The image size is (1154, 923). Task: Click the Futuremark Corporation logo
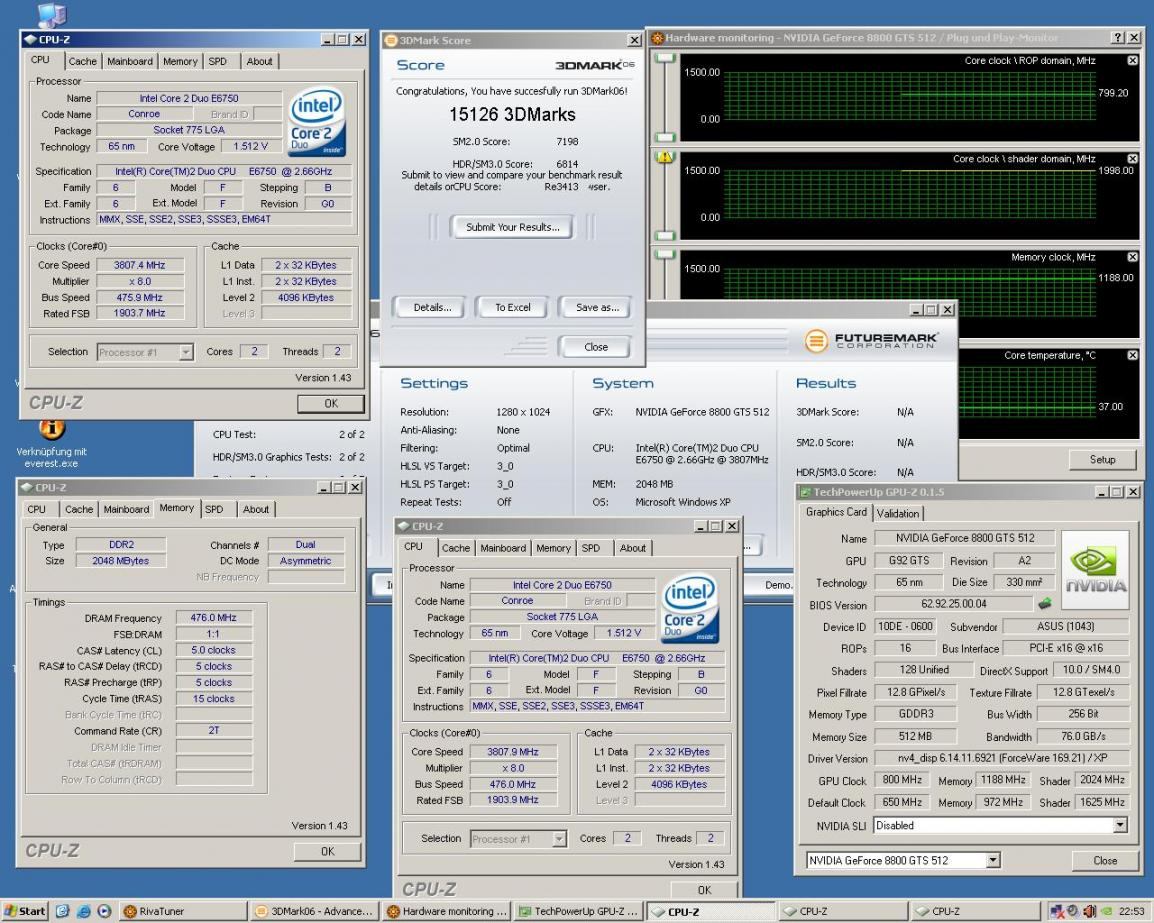871,341
